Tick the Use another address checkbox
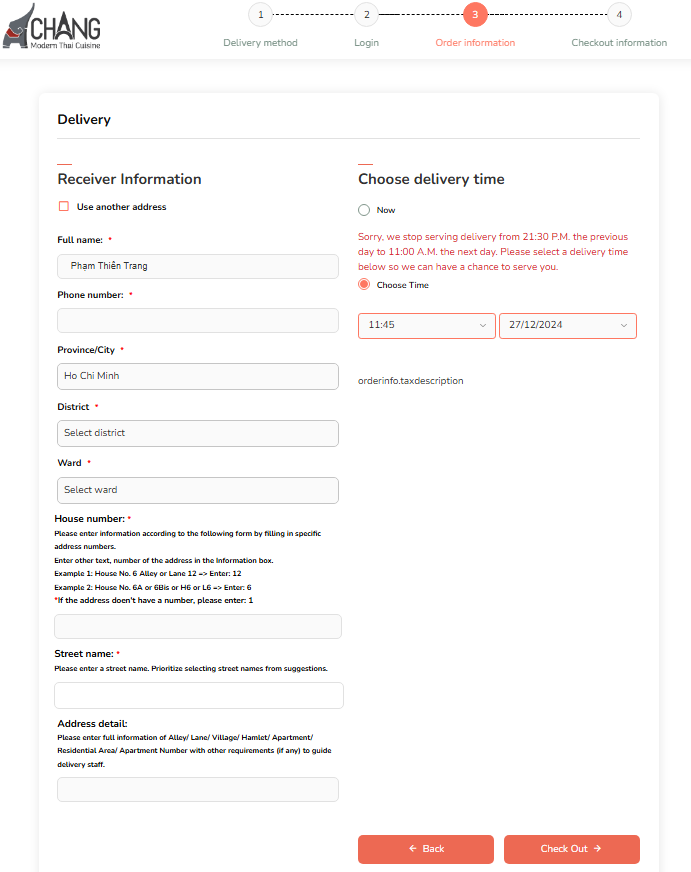Viewport: 691px width, 872px height. (x=64, y=206)
